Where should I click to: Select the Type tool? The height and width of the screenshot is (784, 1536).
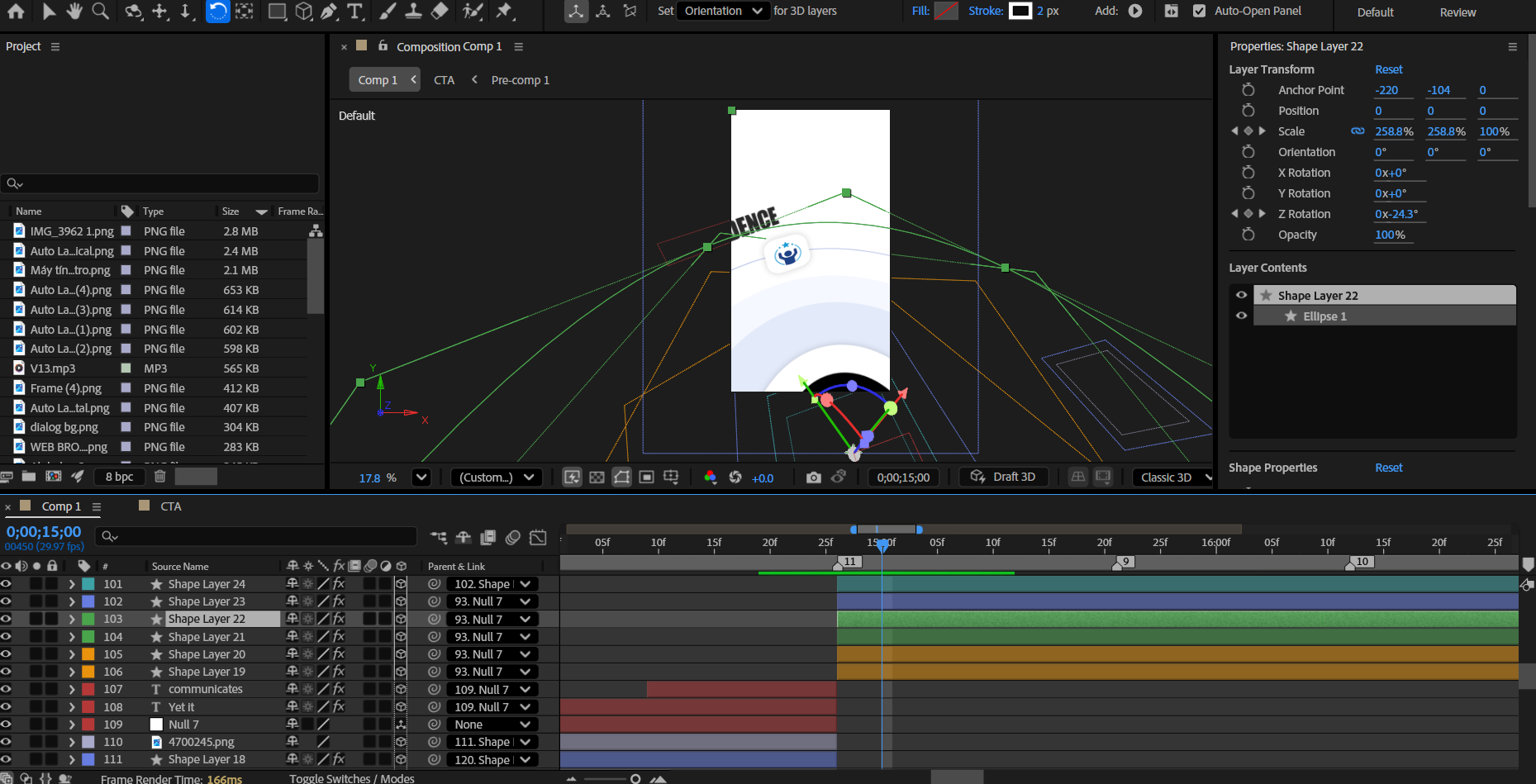[354, 11]
